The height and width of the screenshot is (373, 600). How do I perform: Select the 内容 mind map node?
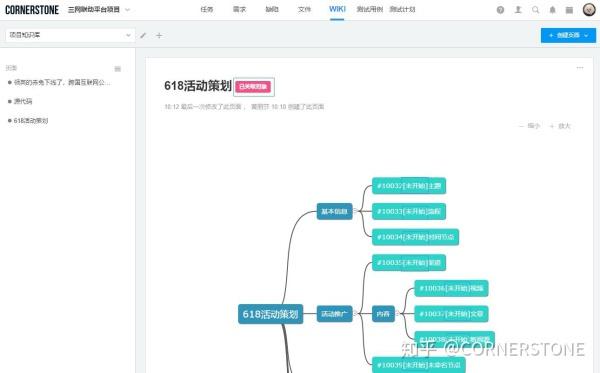coord(383,314)
